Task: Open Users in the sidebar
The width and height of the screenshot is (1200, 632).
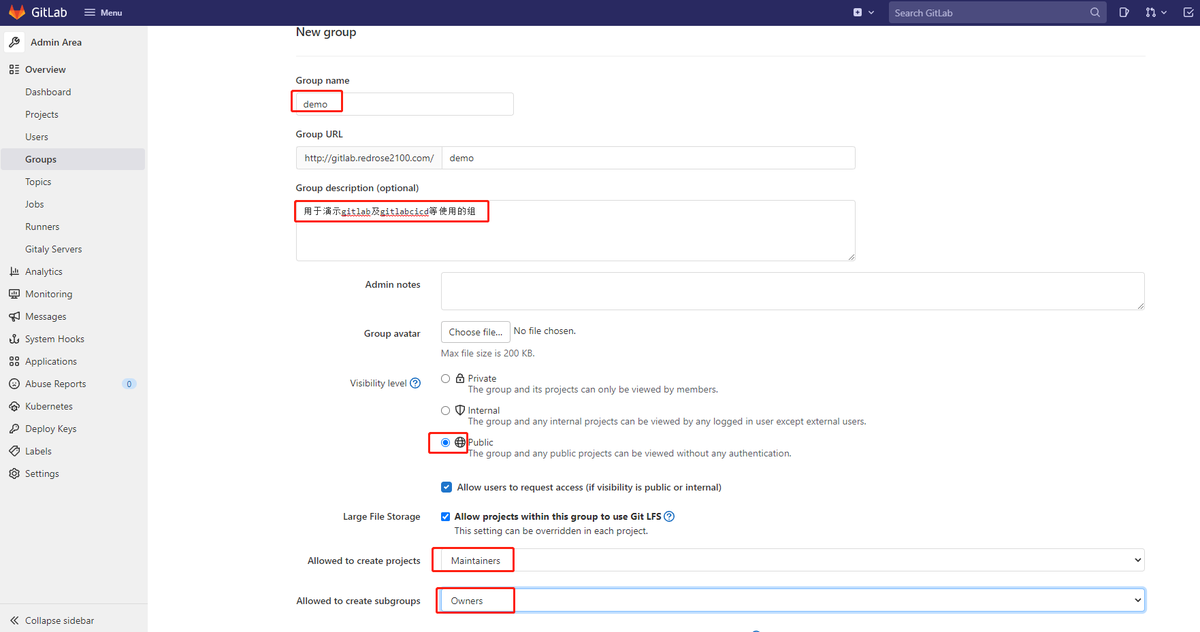Action: 37,137
